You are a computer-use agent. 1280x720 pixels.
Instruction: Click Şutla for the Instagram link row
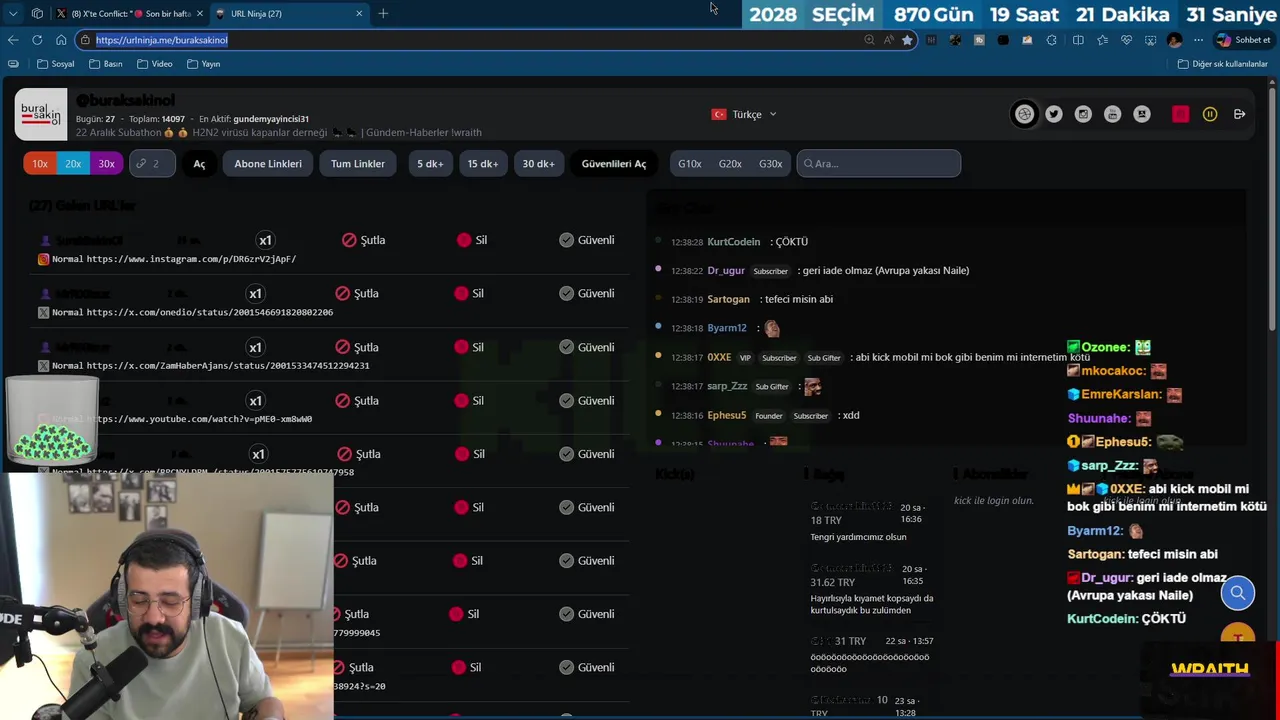pos(364,240)
